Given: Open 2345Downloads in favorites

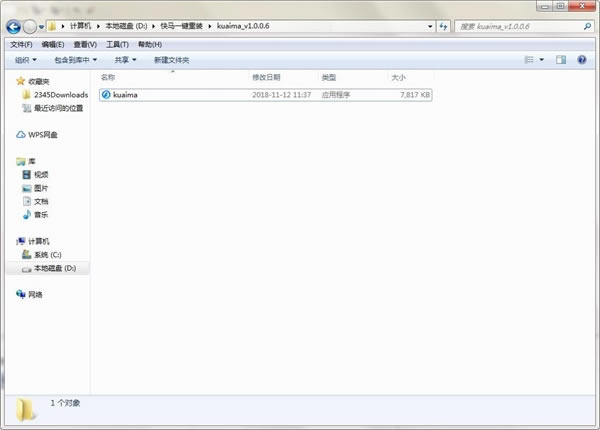Looking at the screenshot, I should (x=61, y=95).
